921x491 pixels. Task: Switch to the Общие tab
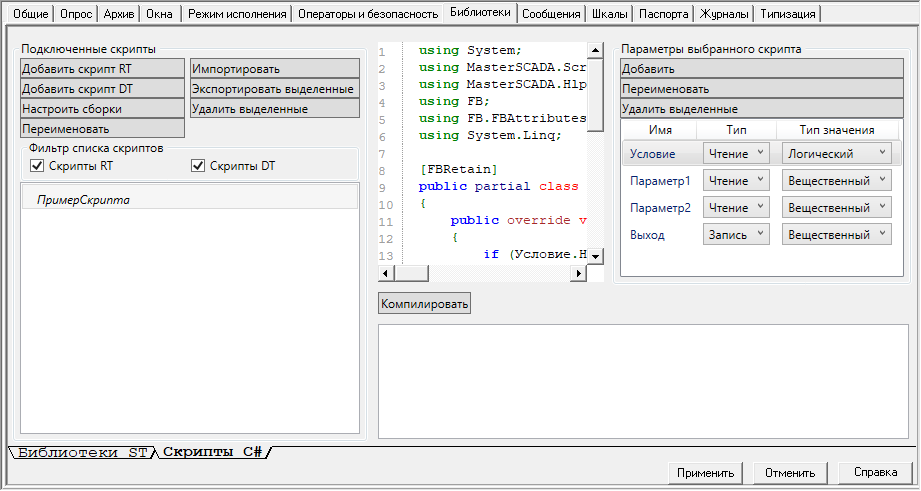(x=30, y=14)
